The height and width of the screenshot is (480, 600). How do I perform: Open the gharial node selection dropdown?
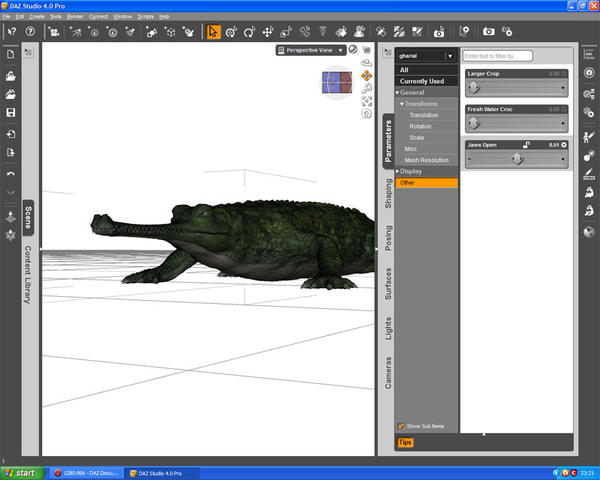pos(426,56)
